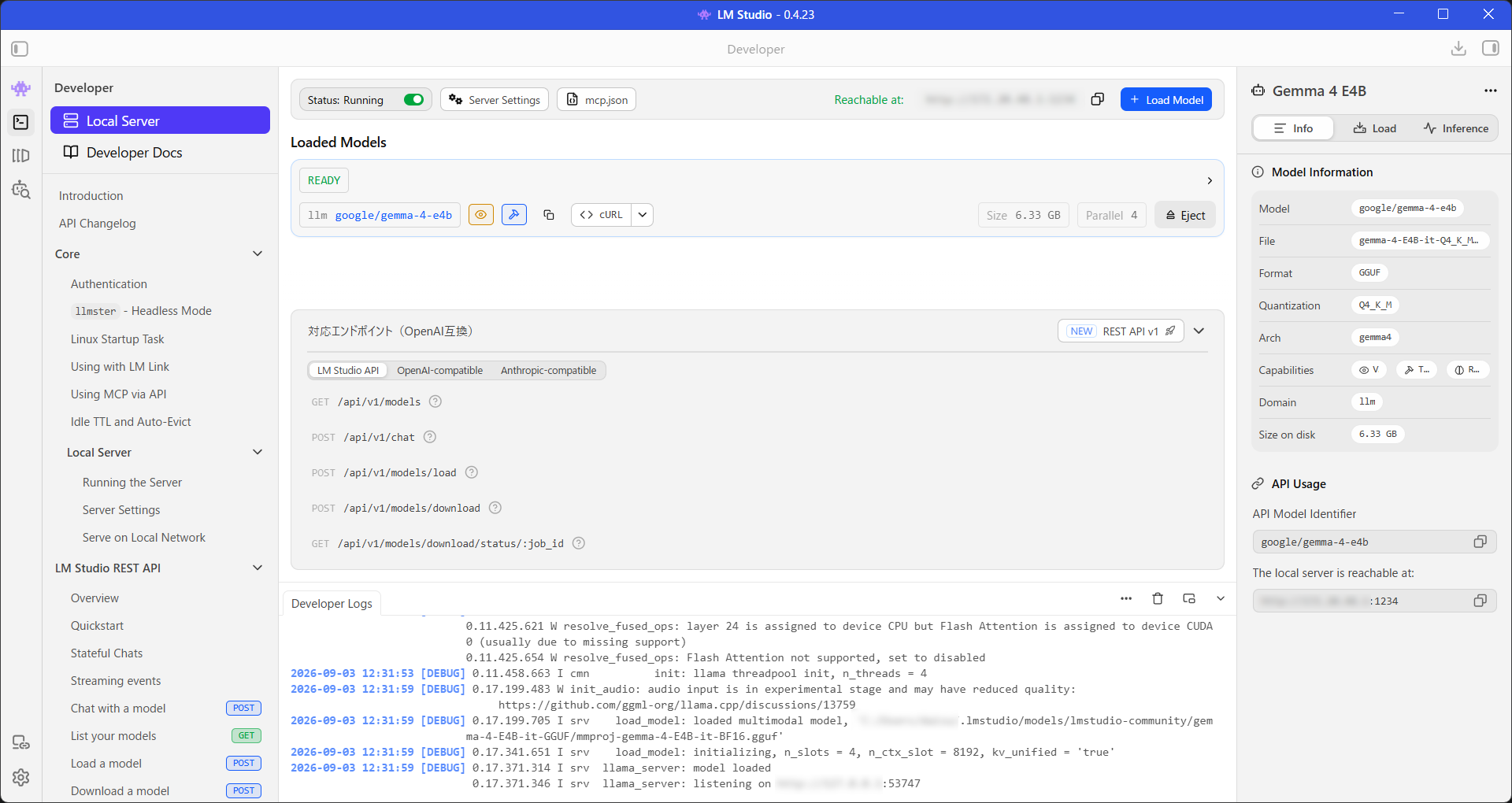1512x803 pixels.
Task: Open the downloads icon in the top bar
Action: pyautogui.click(x=1458, y=49)
